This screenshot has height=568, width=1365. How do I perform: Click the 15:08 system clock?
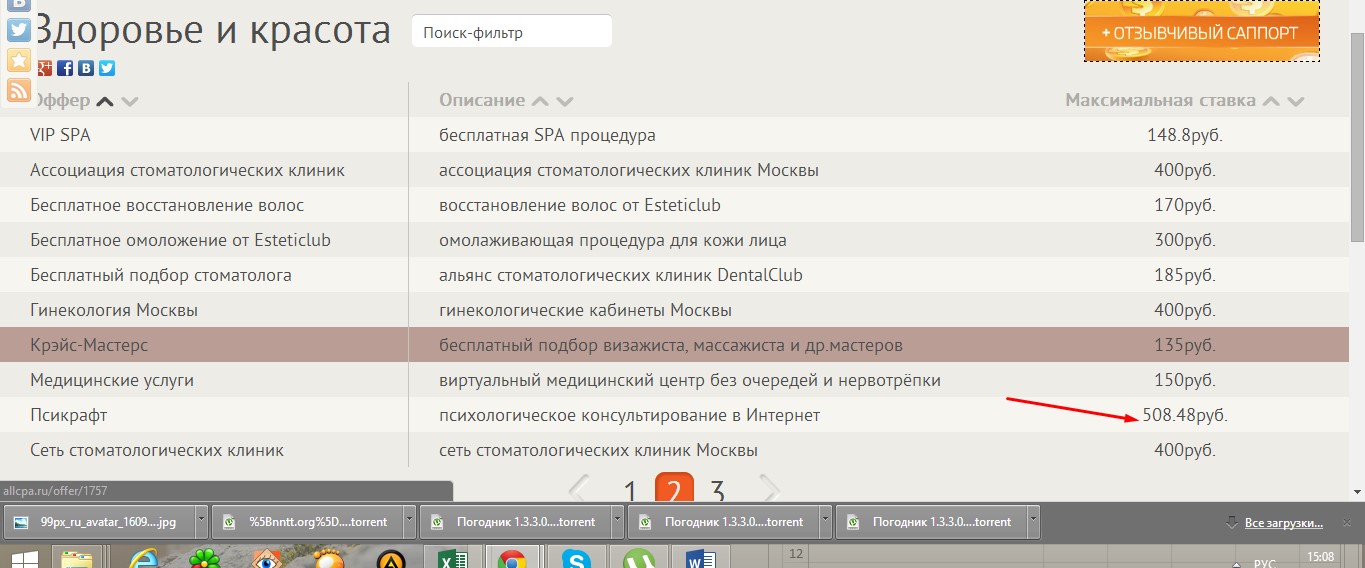(1320, 555)
